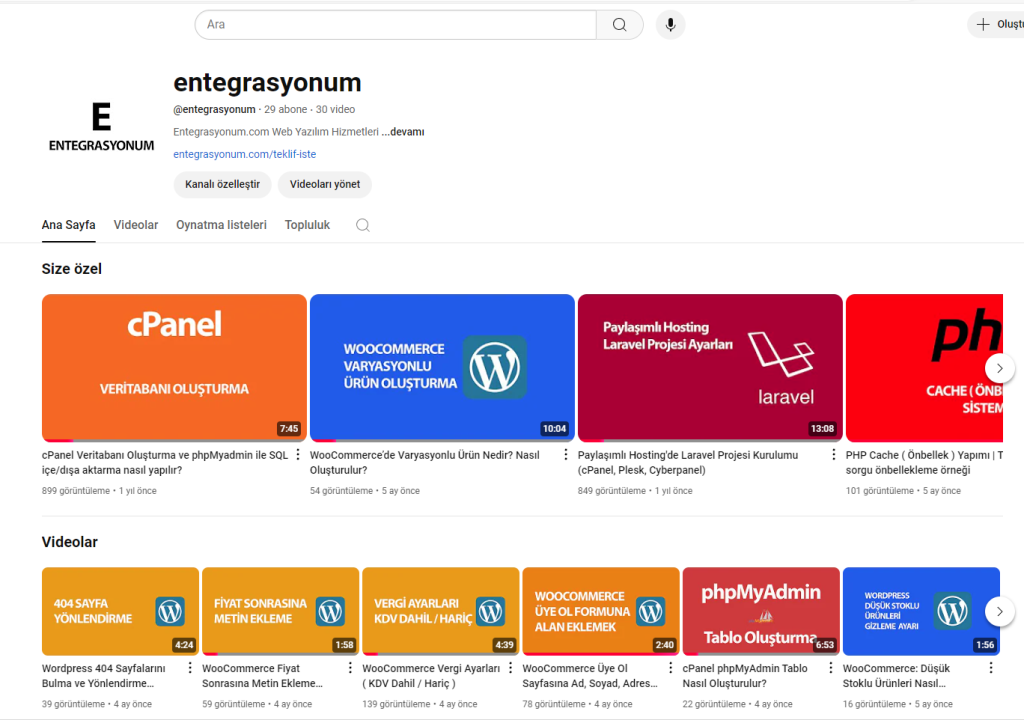
Task: Open the Oynatma listeleri tab
Action: coord(221,225)
